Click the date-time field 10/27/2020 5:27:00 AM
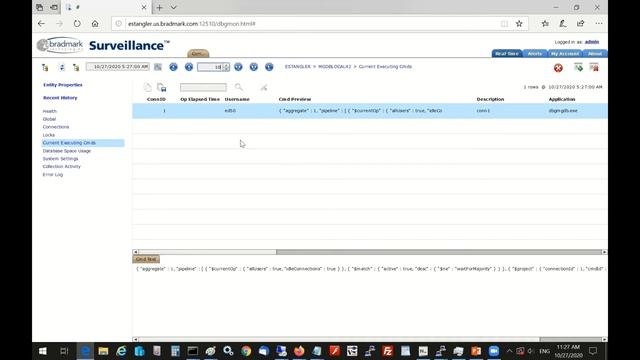 coord(118,67)
